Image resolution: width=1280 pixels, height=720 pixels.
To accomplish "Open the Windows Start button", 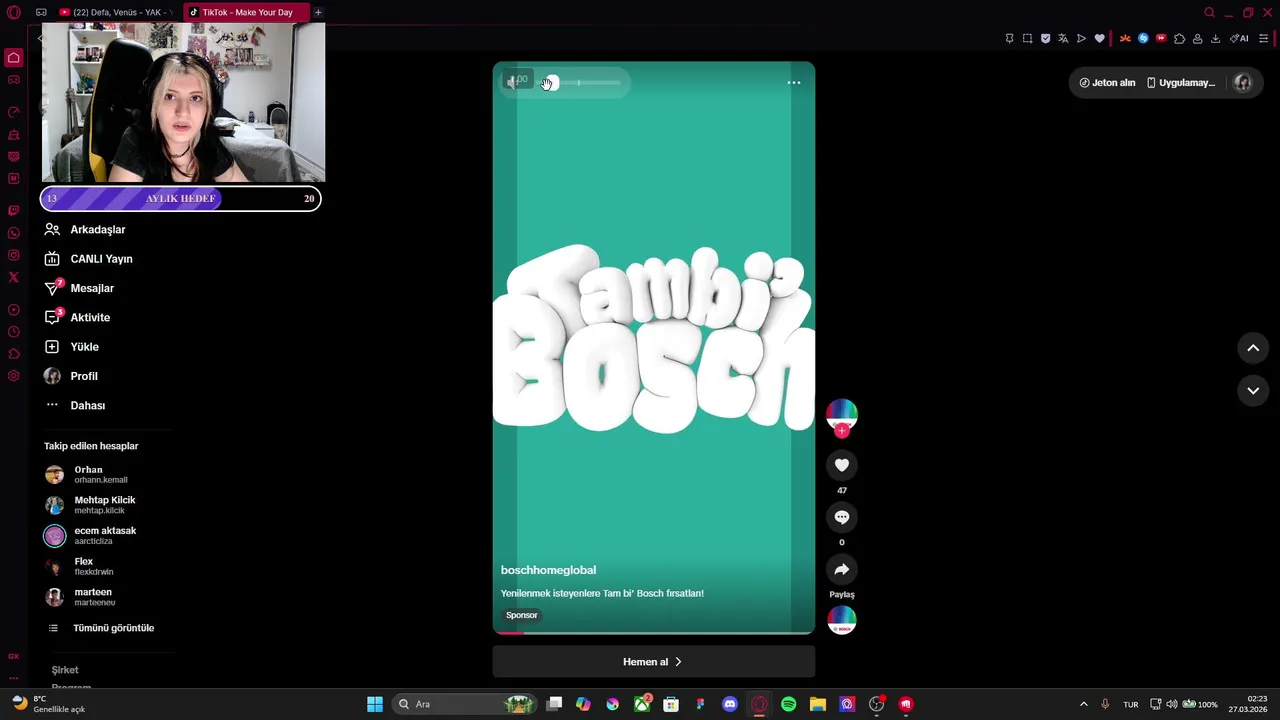I will click(x=375, y=704).
